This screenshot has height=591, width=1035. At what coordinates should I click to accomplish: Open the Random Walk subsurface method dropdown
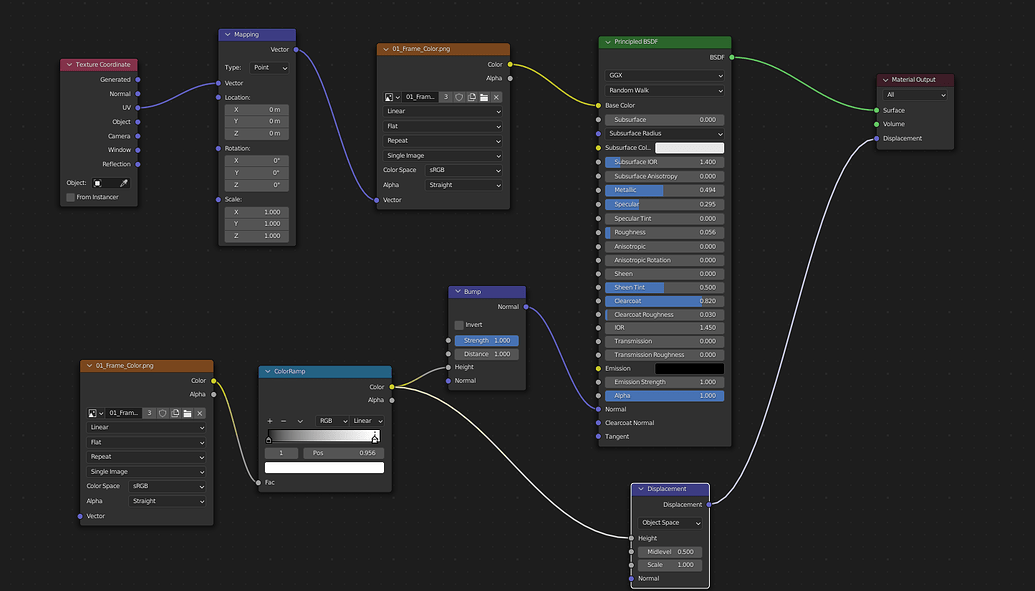[x=665, y=90]
